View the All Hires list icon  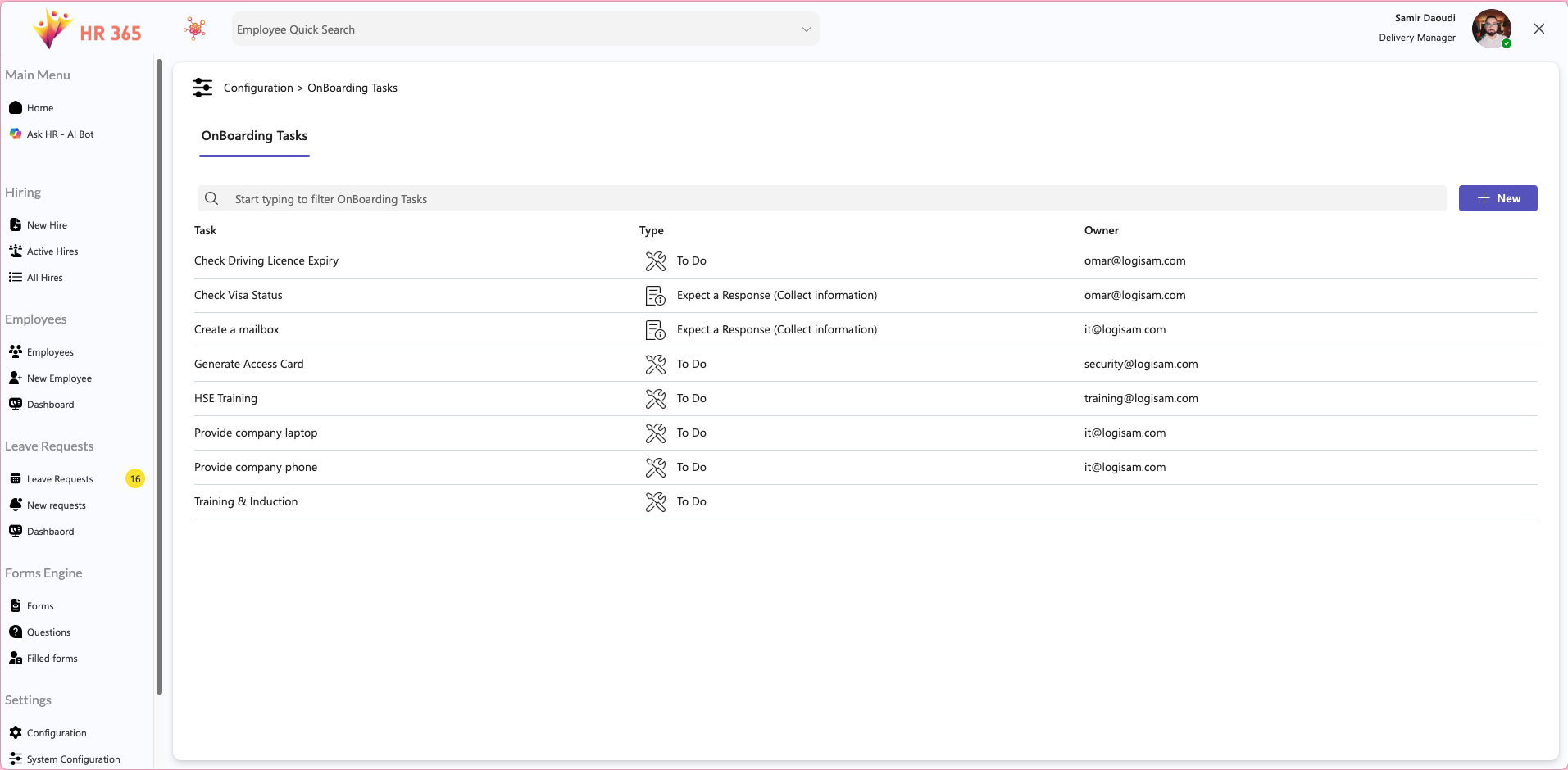pos(16,277)
